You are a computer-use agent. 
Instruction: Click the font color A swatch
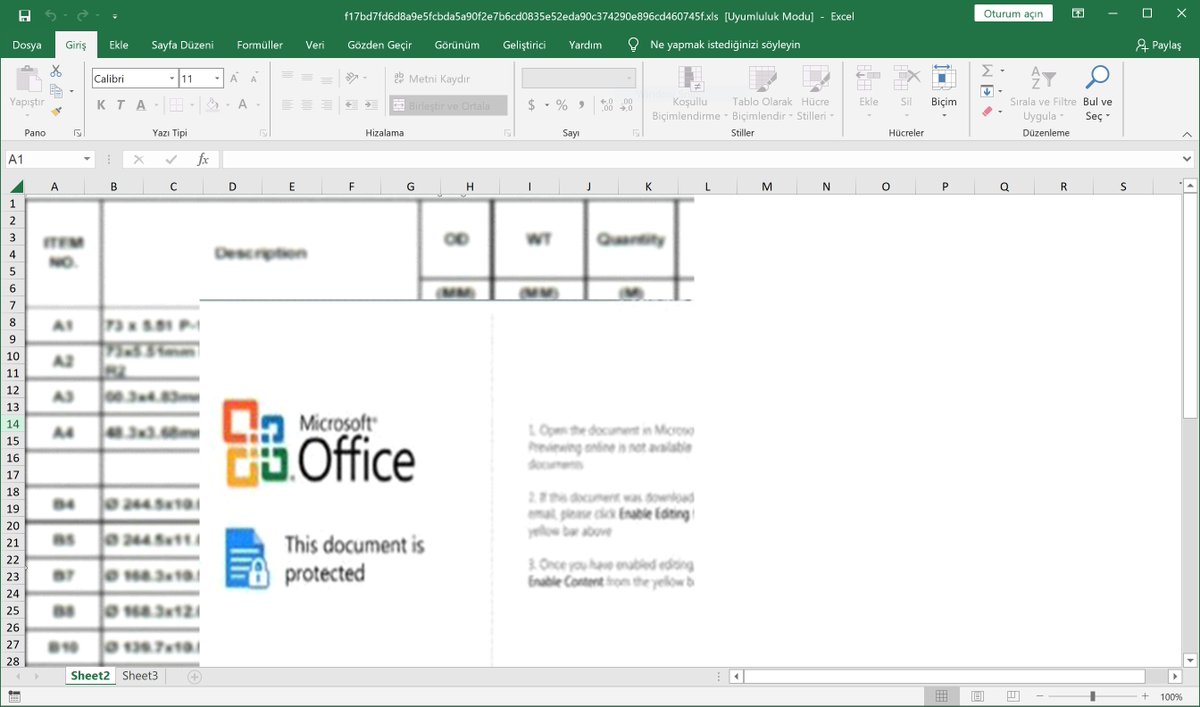coord(243,105)
